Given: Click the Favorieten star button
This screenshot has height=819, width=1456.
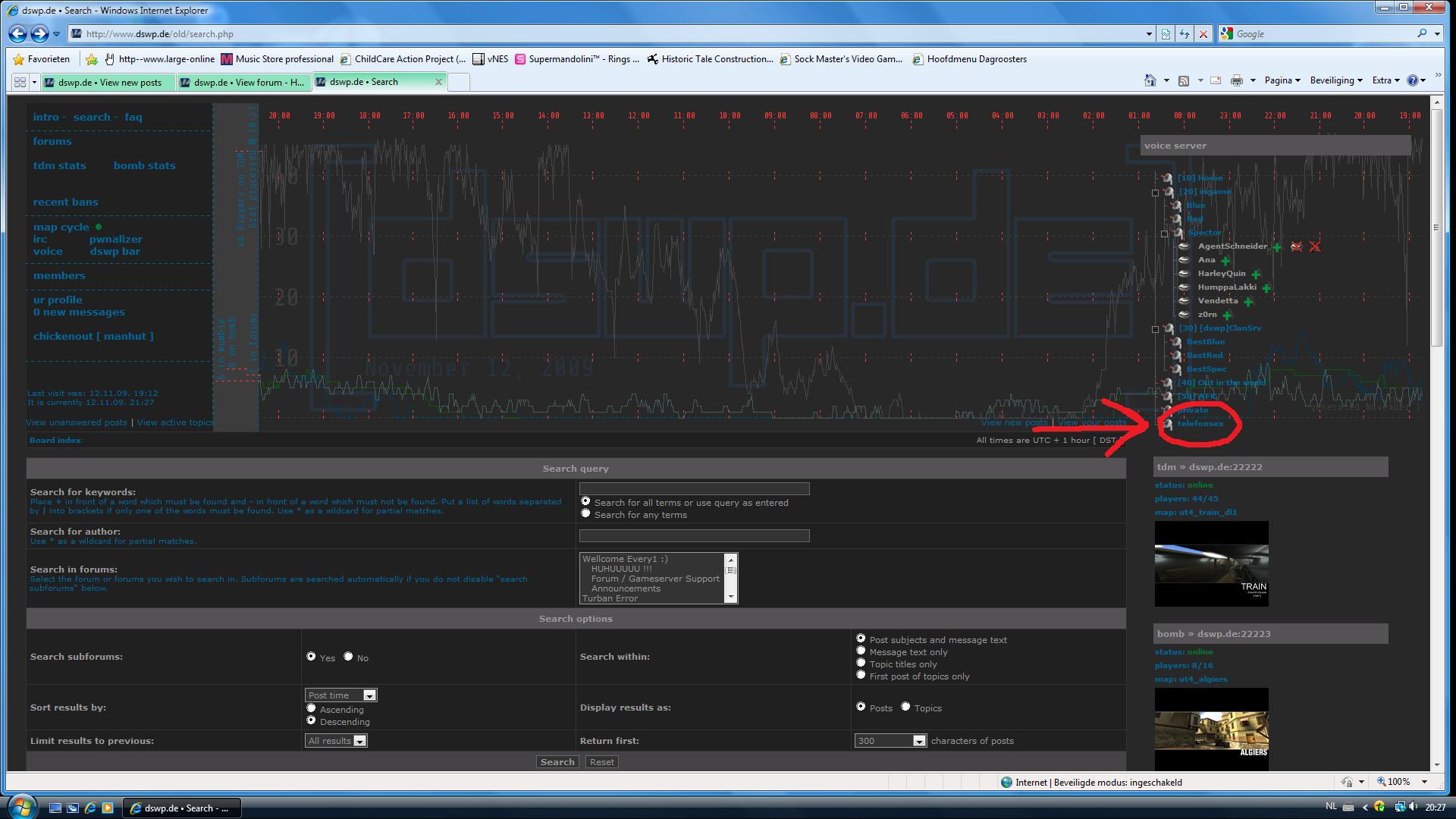Looking at the screenshot, I should tap(42, 58).
